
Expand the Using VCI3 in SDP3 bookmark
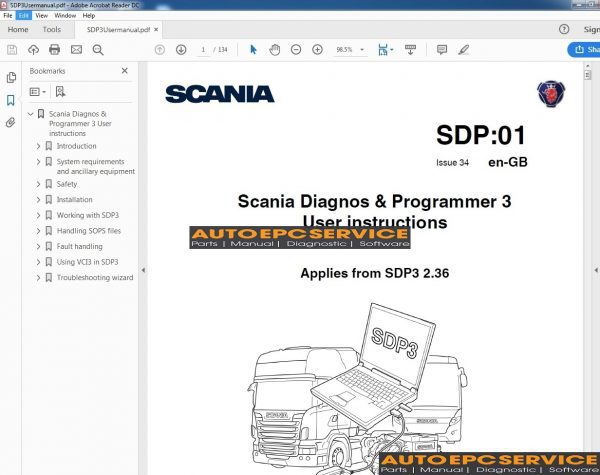(x=38, y=262)
